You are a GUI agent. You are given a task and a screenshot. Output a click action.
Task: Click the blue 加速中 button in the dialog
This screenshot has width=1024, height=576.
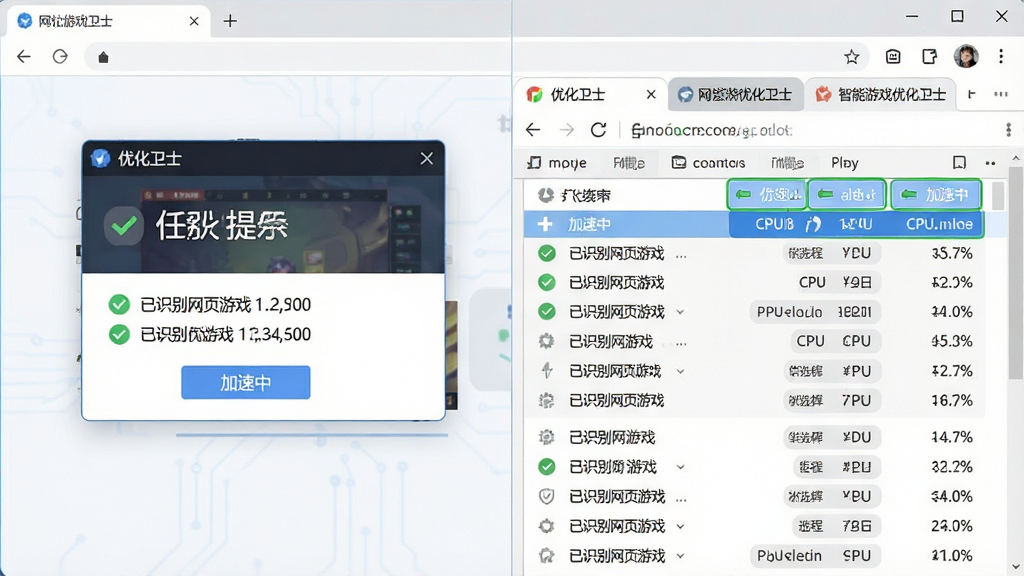246,383
